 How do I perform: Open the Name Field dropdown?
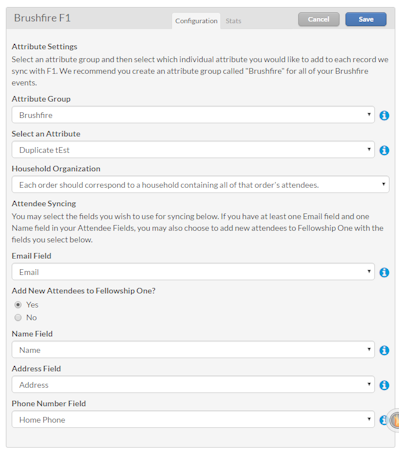[x=193, y=350]
